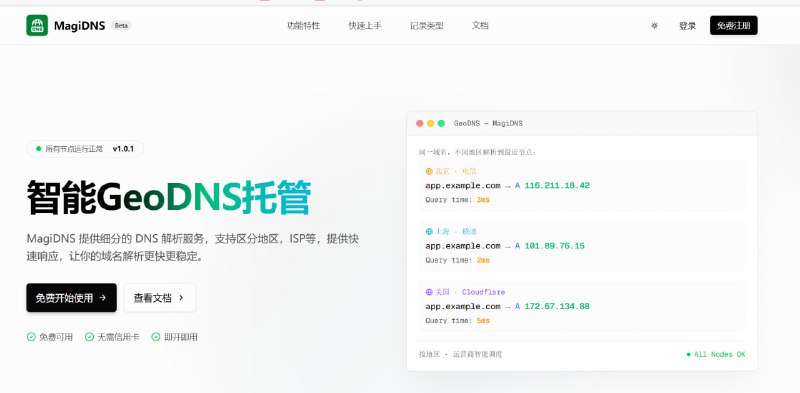Click the purple globe icon beside 美国 Cloudflare
Image resolution: width=800 pixels, height=393 pixels.
point(429,292)
